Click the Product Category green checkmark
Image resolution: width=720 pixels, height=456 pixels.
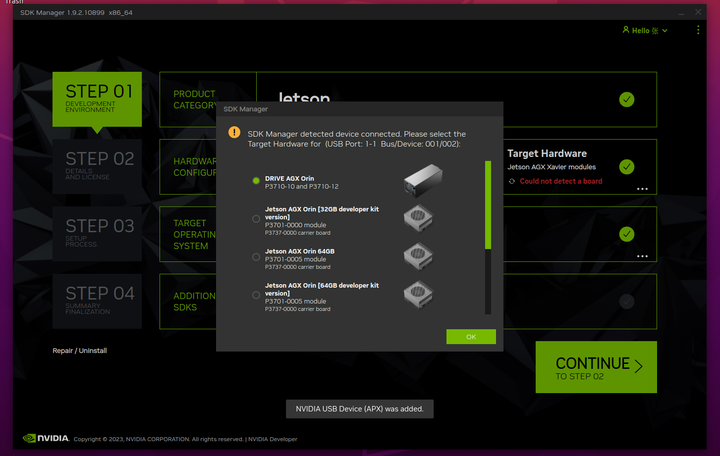[626, 99]
